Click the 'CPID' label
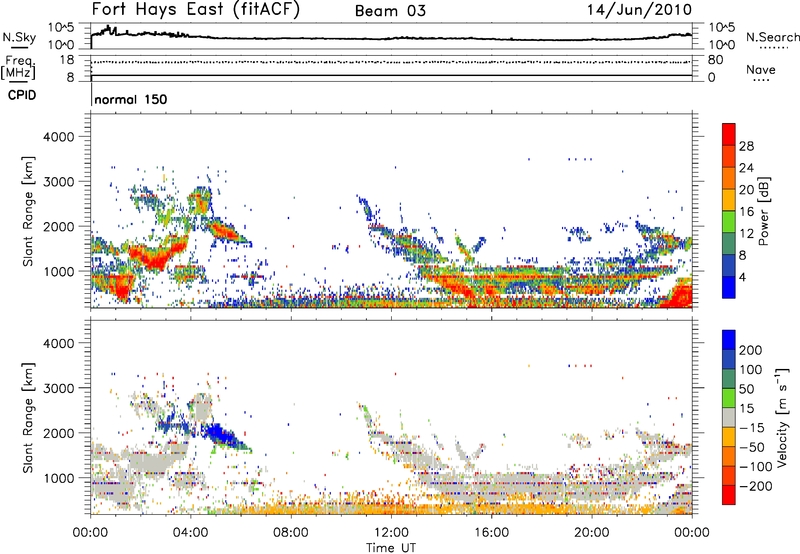This screenshot has width=800, height=554. [22, 95]
